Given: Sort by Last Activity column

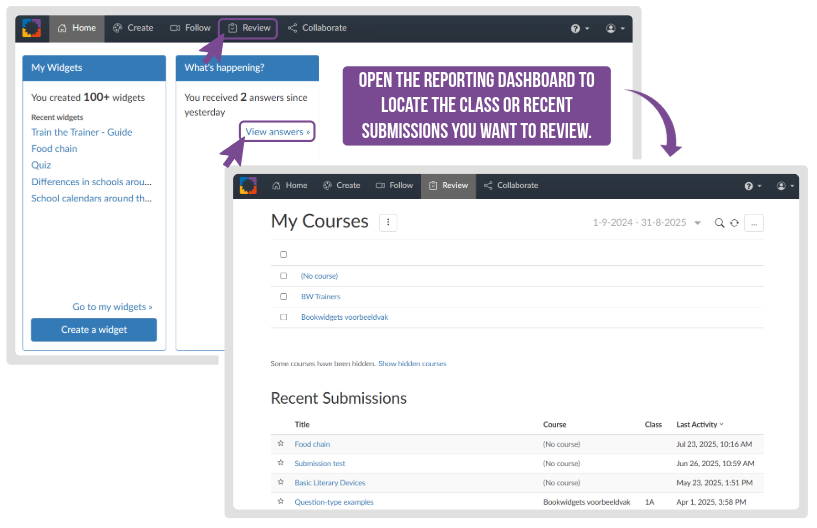Looking at the screenshot, I should [700, 425].
